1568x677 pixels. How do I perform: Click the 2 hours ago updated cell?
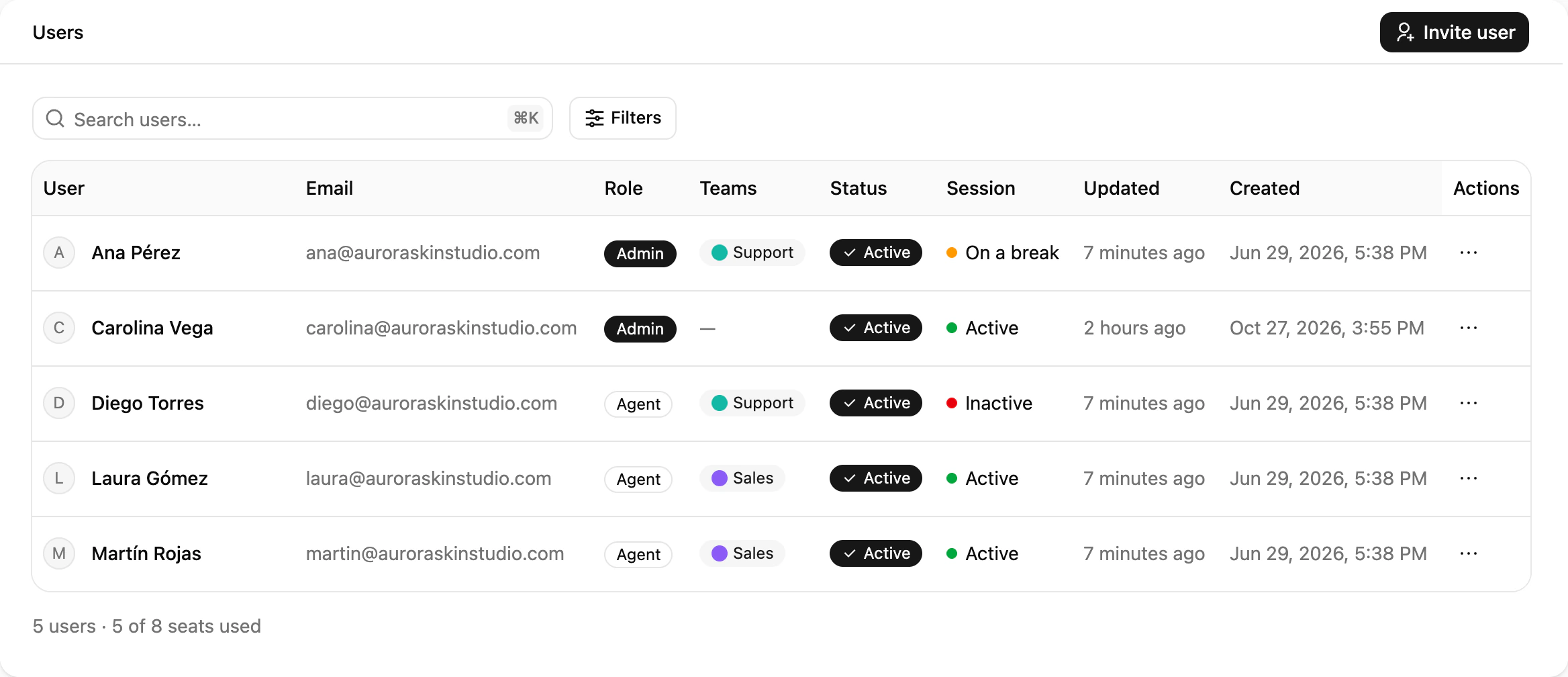click(1134, 328)
